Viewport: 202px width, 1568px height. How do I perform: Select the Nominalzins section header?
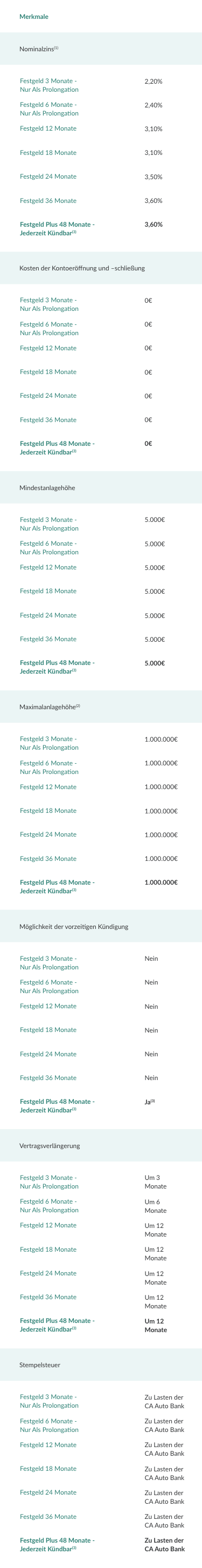coord(101,49)
